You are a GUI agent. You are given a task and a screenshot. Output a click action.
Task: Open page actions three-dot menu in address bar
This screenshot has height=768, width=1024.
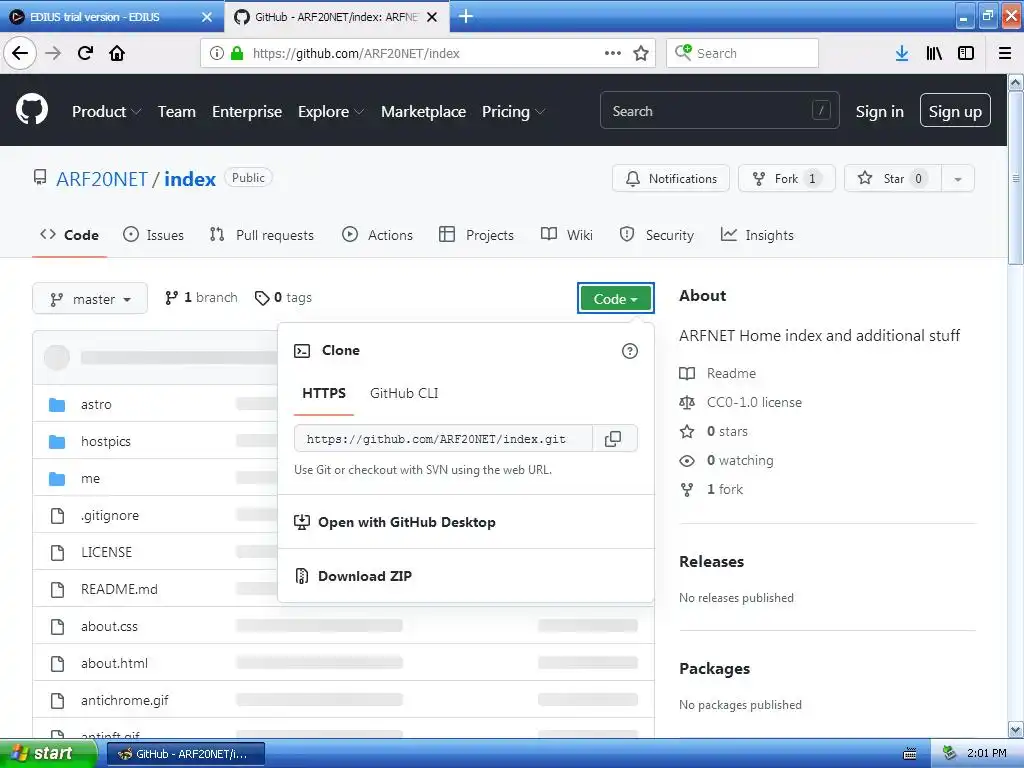tap(613, 54)
